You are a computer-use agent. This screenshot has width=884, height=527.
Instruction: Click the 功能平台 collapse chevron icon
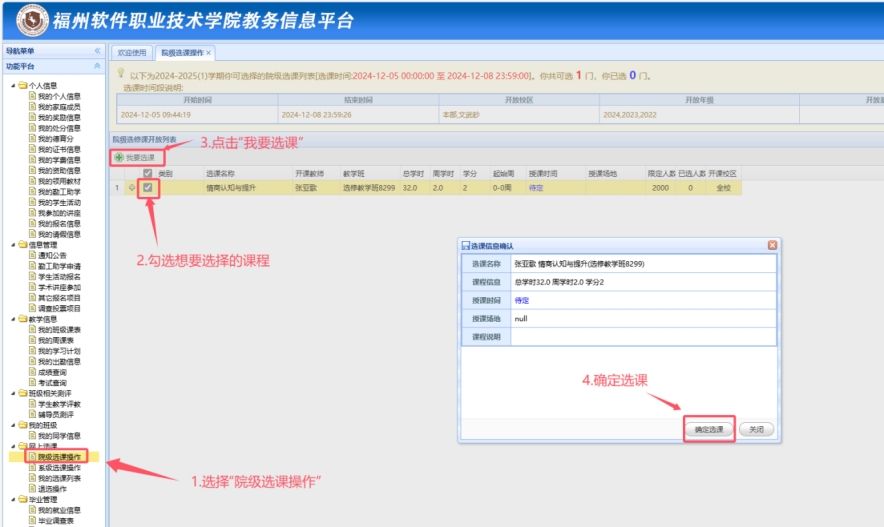tap(97, 66)
